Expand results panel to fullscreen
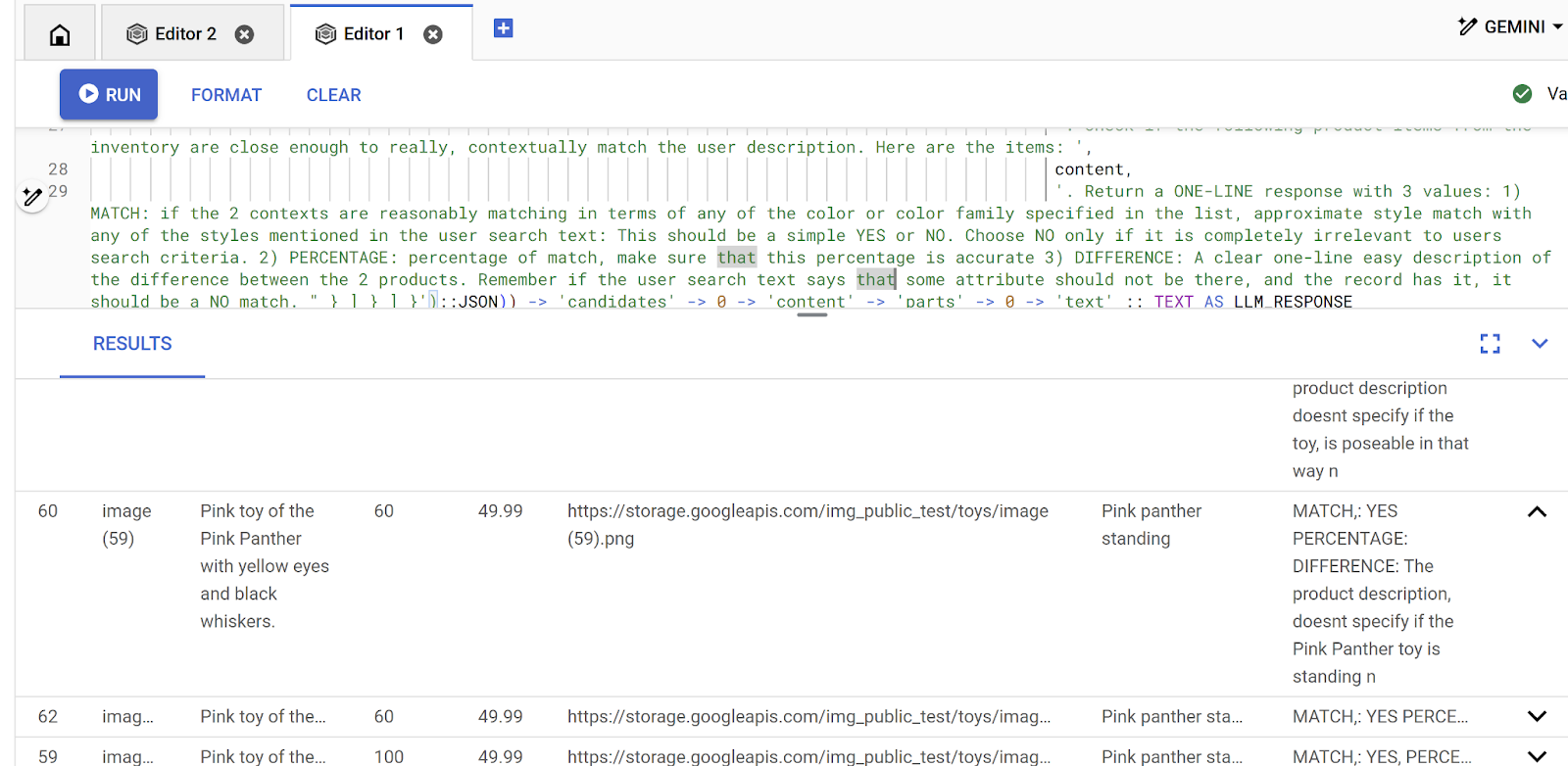1568x766 pixels. pos(1490,344)
